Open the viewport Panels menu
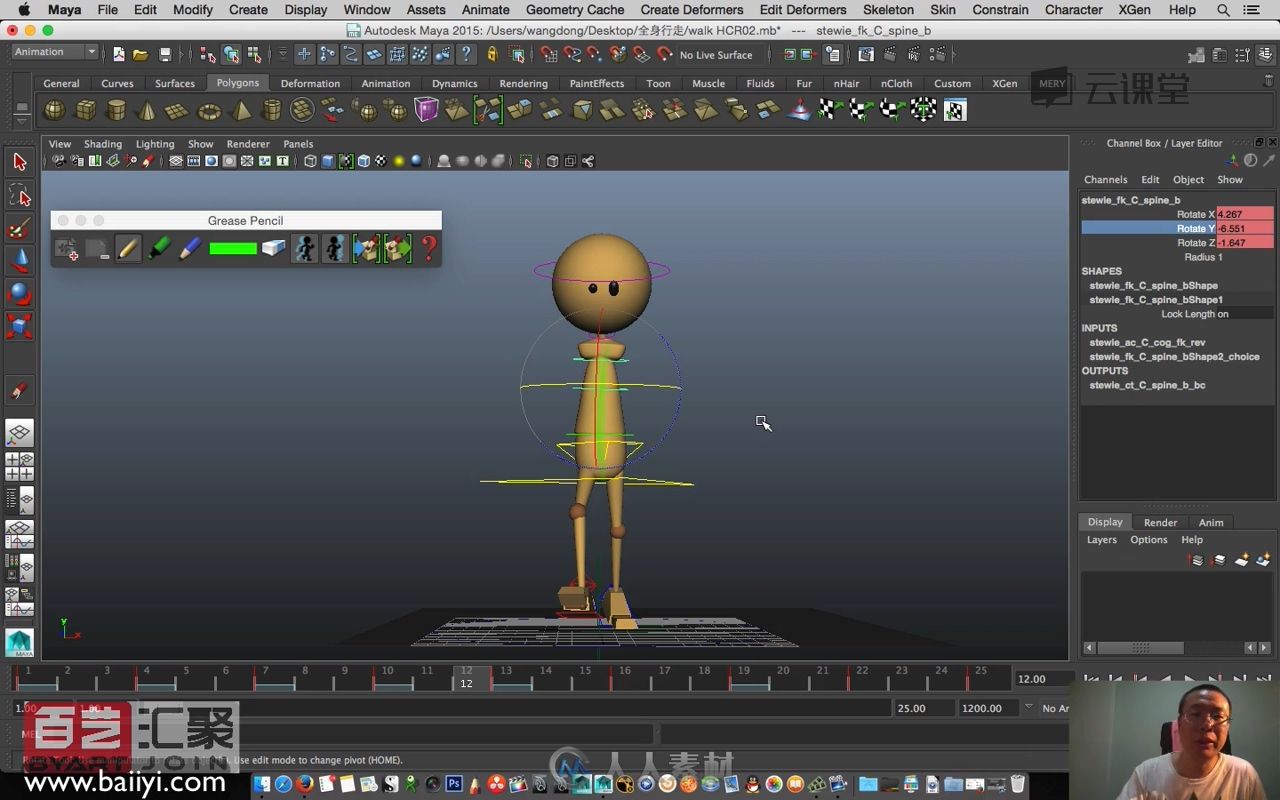 coord(298,144)
